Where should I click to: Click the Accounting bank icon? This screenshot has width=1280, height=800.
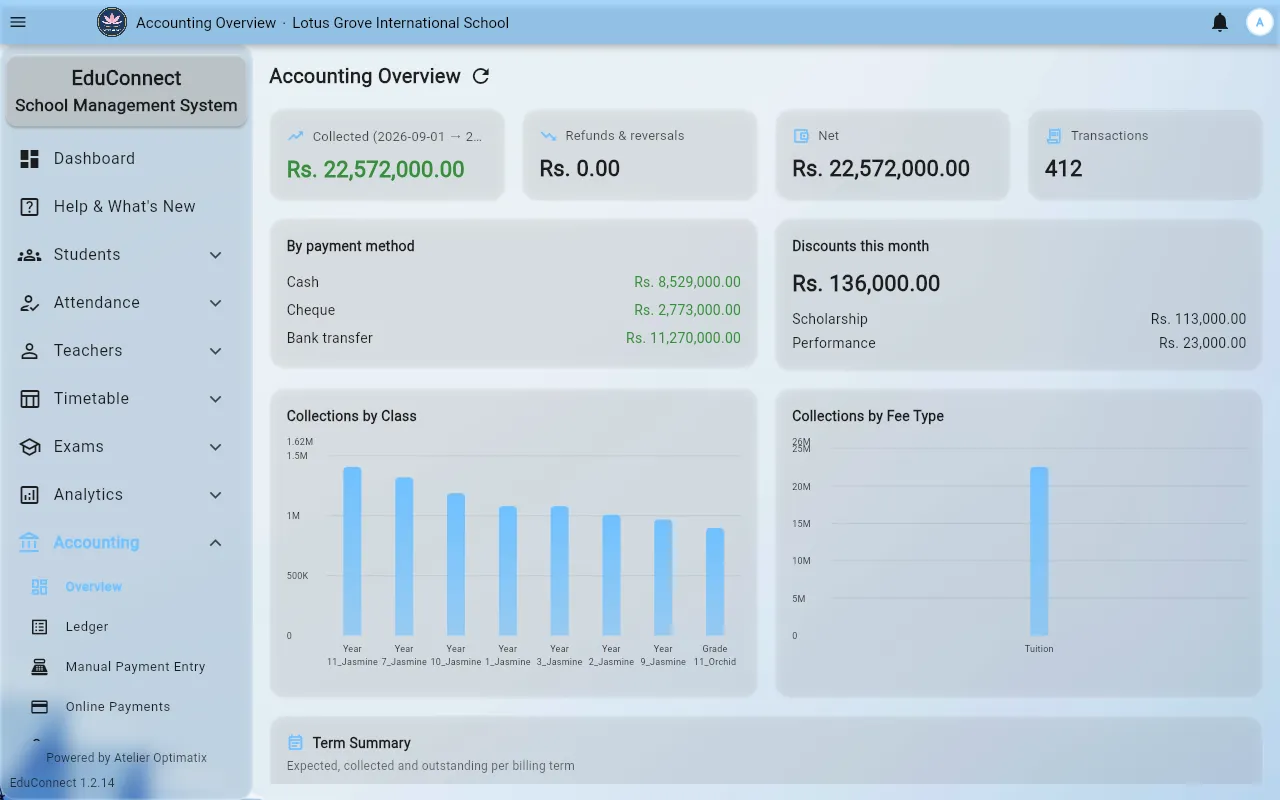tap(29, 542)
